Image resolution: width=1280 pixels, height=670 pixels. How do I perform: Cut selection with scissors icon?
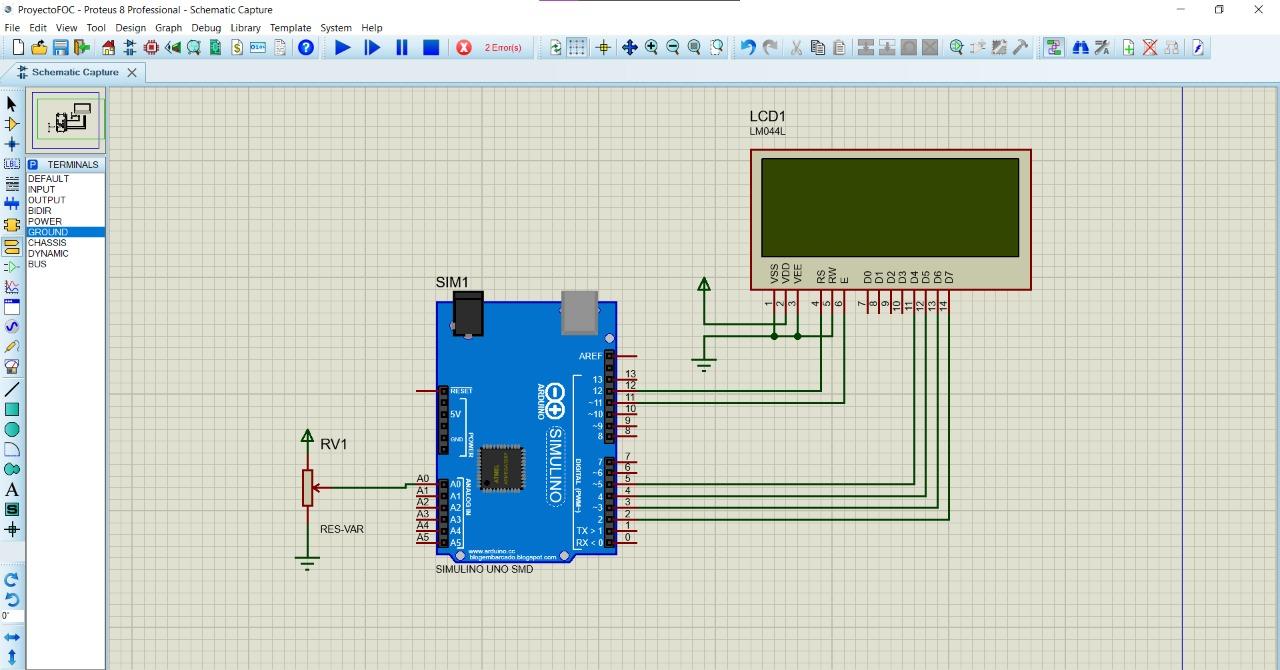pyautogui.click(x=796, y=47)
